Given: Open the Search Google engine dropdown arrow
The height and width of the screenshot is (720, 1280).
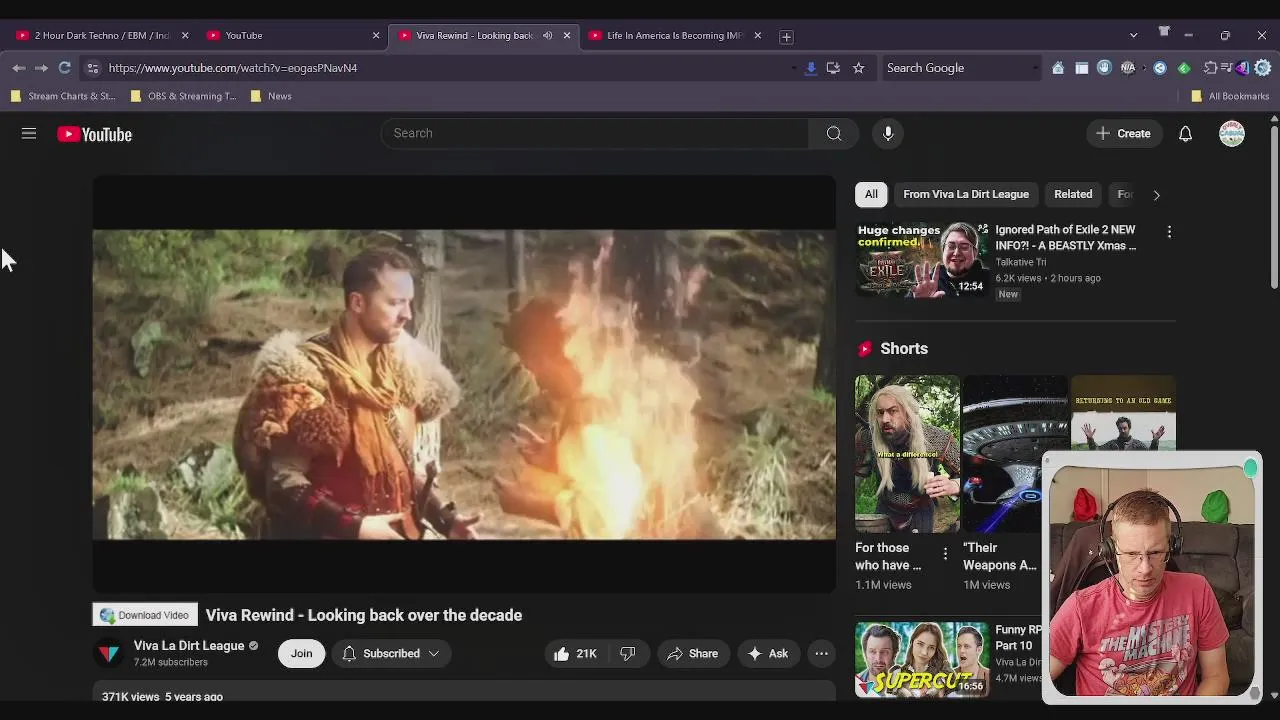Looking at the screenshot, I should (x=1035, y=68).
